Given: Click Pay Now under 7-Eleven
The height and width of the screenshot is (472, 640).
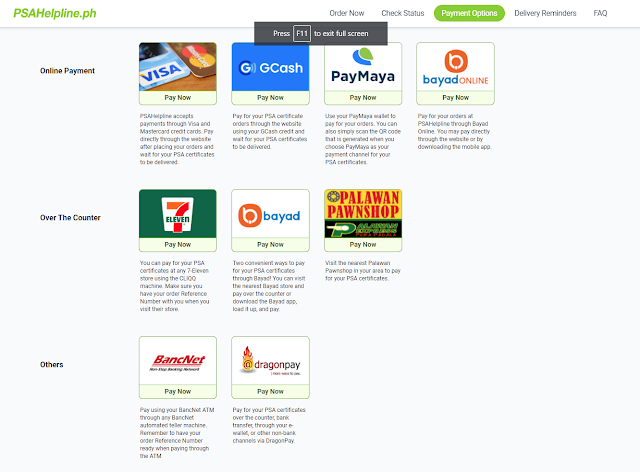Looking at the screenshot, I should [x=178, y=245].
